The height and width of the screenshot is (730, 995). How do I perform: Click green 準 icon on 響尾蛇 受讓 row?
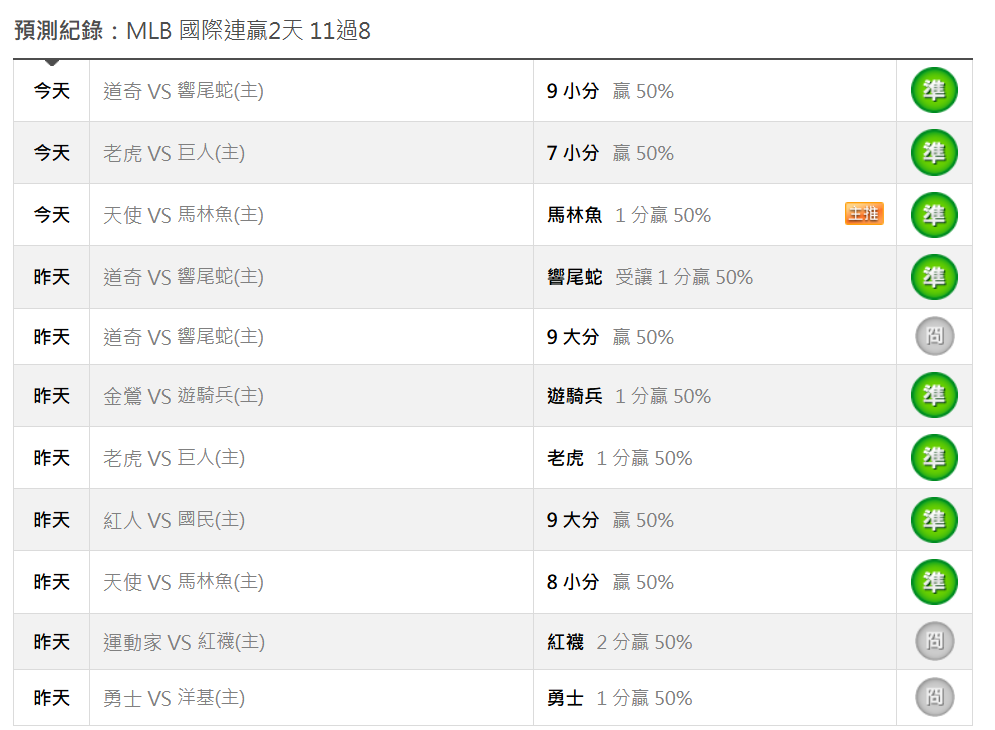933,277
